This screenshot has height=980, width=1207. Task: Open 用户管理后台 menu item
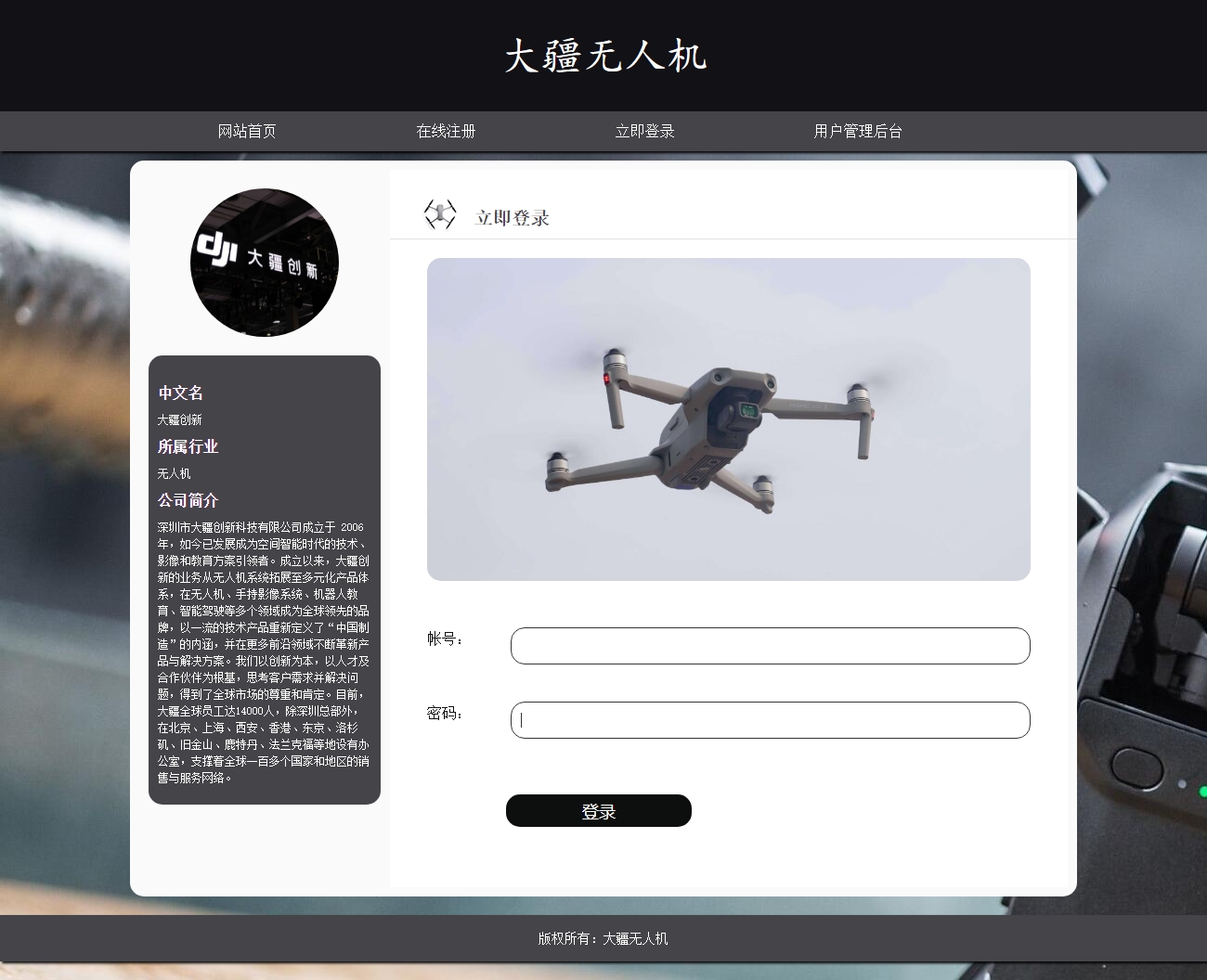pos(858,131)
